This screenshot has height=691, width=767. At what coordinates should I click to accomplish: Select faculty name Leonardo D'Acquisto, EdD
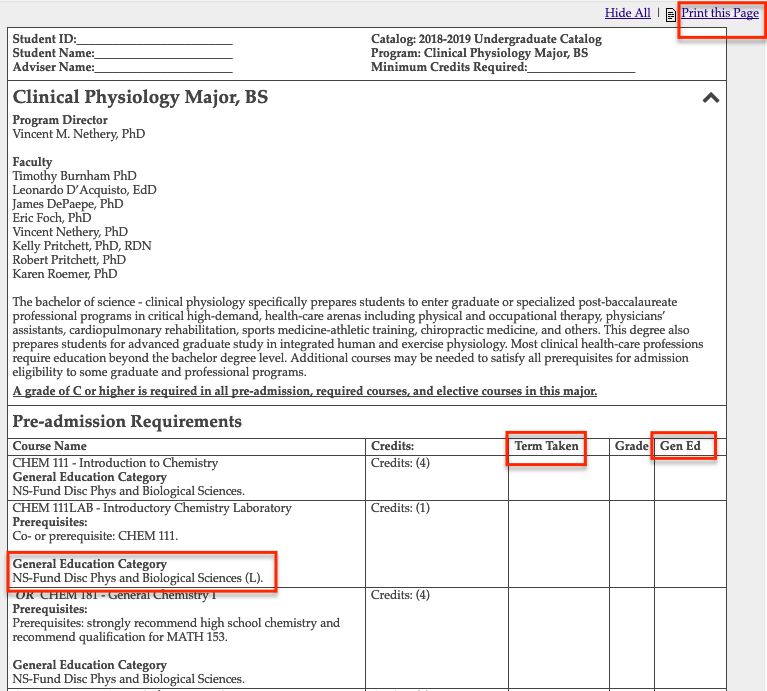[85, 190]
